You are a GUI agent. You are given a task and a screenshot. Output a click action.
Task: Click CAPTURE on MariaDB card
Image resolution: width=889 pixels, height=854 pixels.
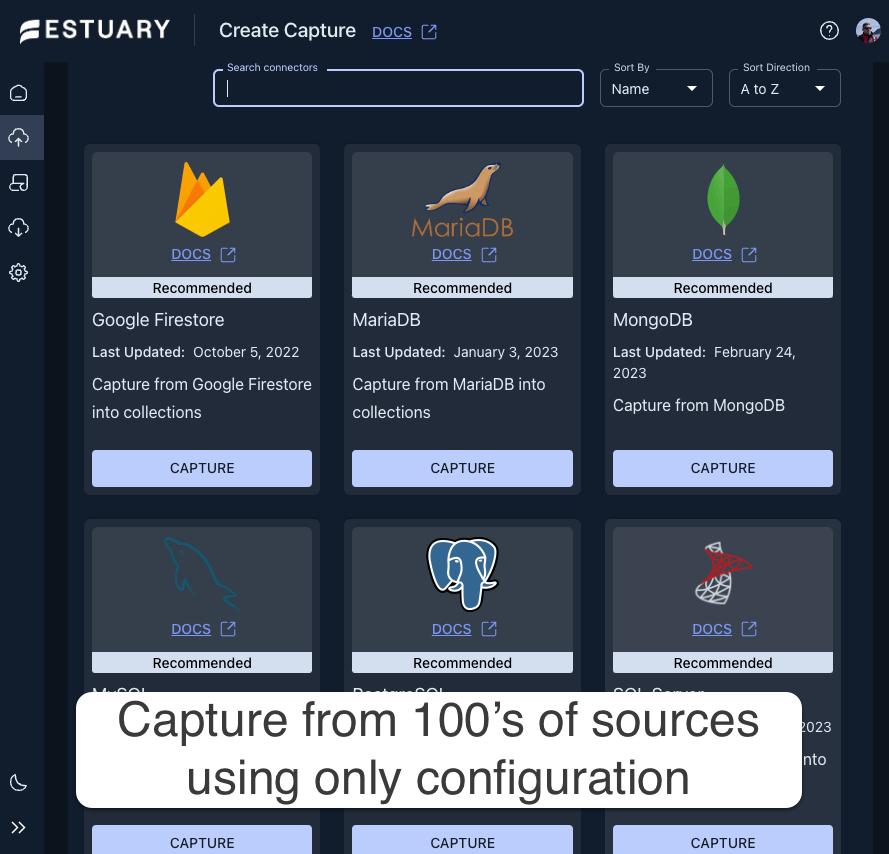pyautogui.click(x=462, y=468)
